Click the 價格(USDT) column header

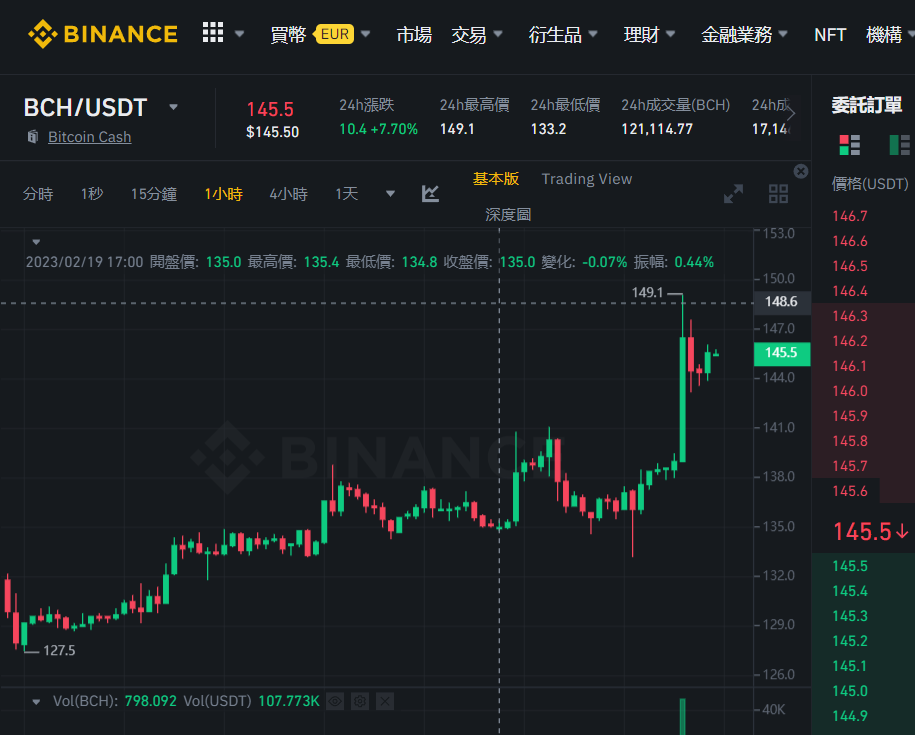pyautogui.click(x=869, y=184)
